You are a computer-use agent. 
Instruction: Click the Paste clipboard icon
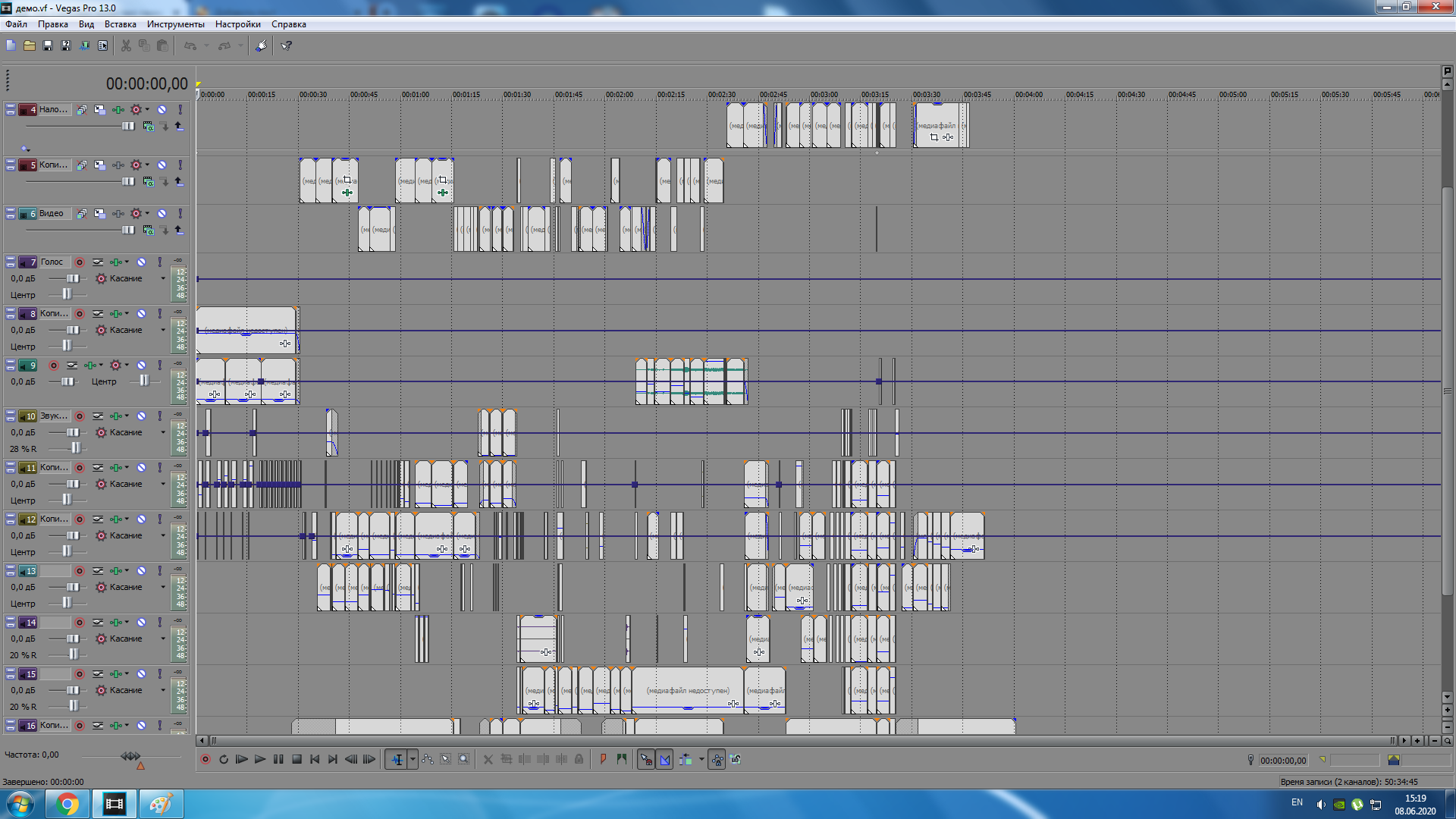162,45
